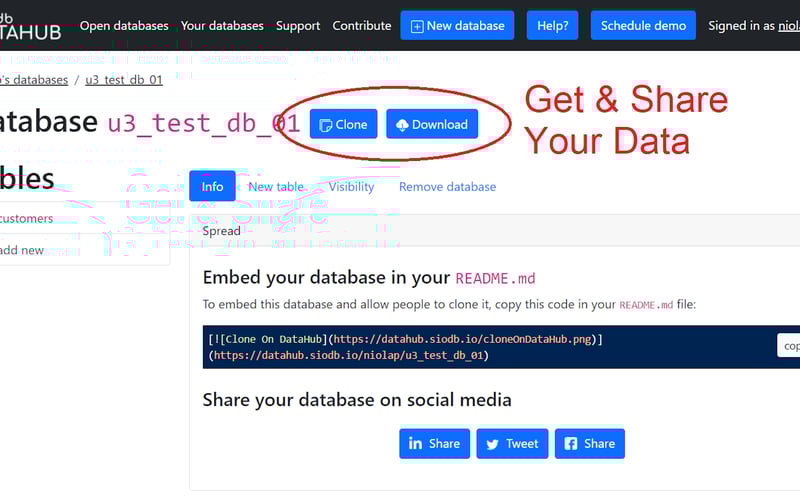Click the cloud download icon
The height and width of the screenshot is (500, 800).
[402, 125]
